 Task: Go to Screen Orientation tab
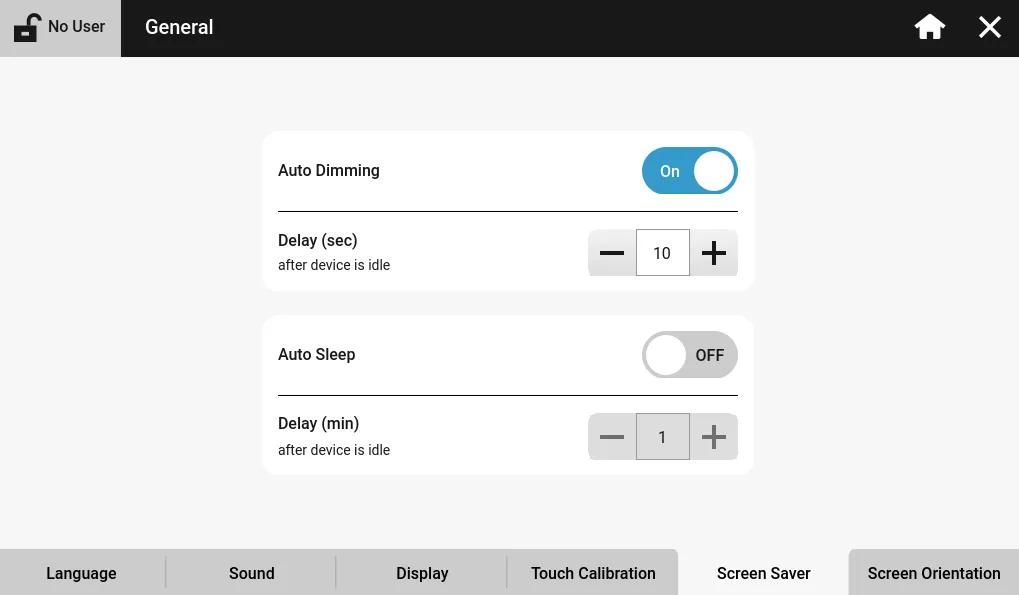click(x=934, y=573)
